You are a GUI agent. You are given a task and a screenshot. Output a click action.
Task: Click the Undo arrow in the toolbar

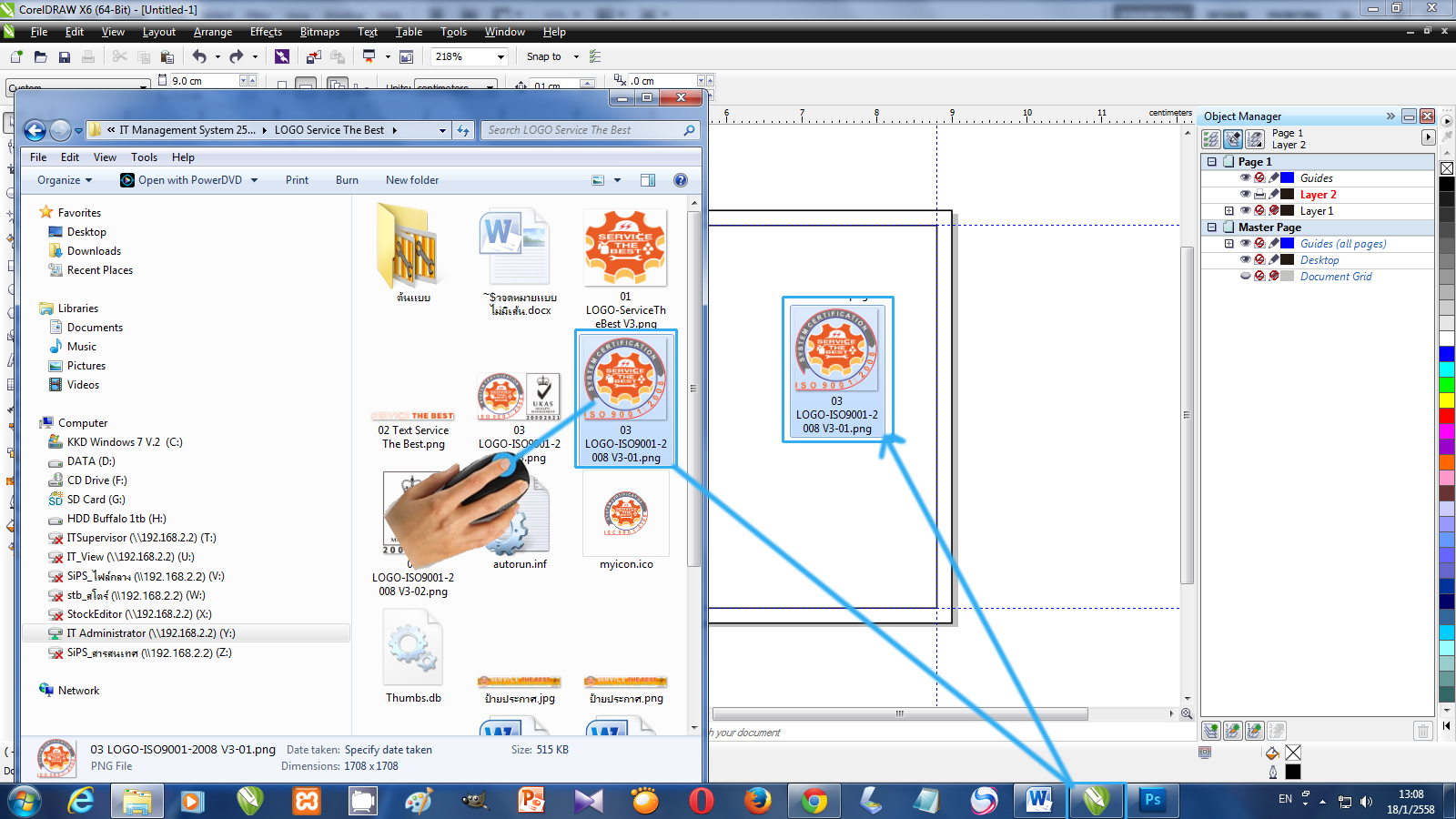198,56
